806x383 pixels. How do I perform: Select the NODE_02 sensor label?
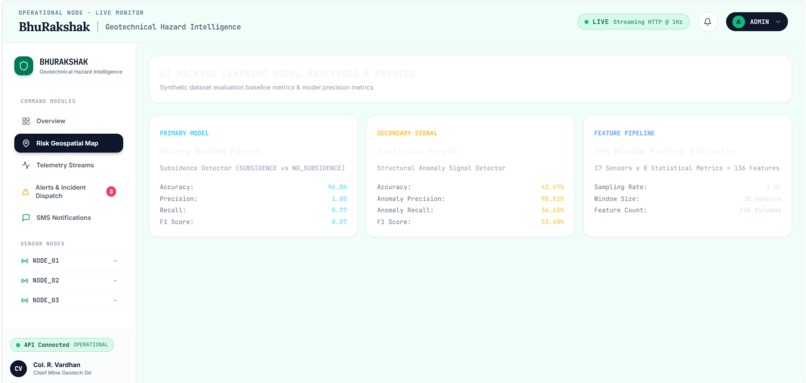point(46,281)
